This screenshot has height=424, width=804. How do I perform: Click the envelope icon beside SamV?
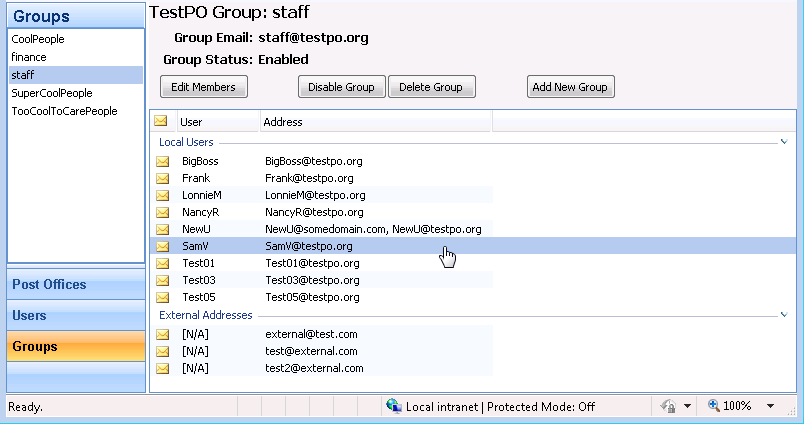pyautogui.click(x=163, y=246)
